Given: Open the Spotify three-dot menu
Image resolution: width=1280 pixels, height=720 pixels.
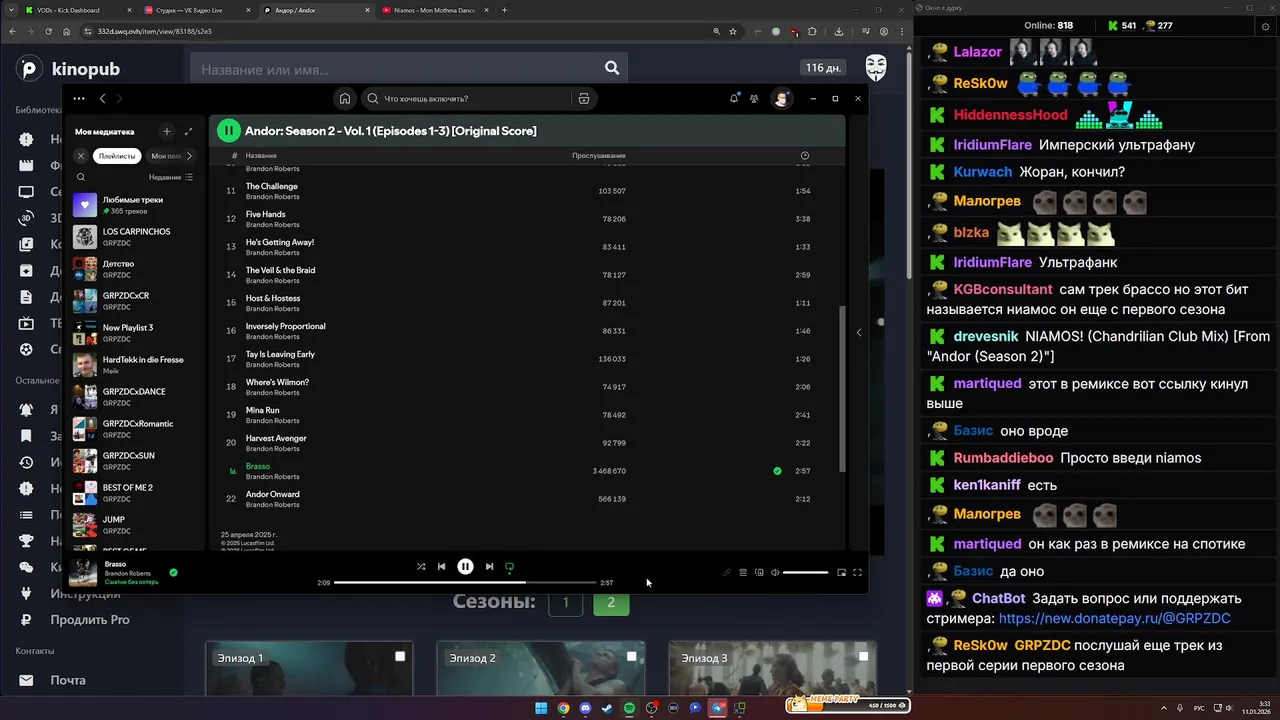Looking at the screenshot, I should (x=79, y=98).
